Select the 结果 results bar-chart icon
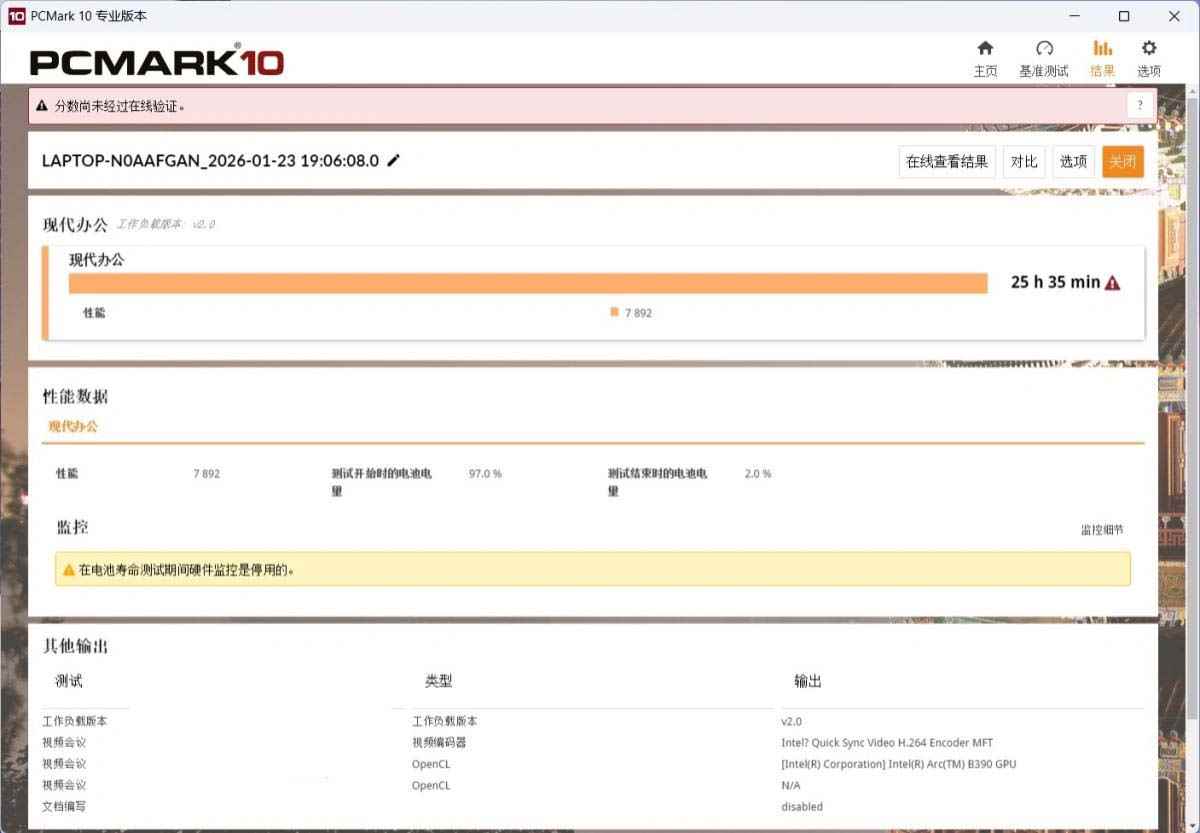The height and width of the screenshot is (833, 1200). [1102, 48]
